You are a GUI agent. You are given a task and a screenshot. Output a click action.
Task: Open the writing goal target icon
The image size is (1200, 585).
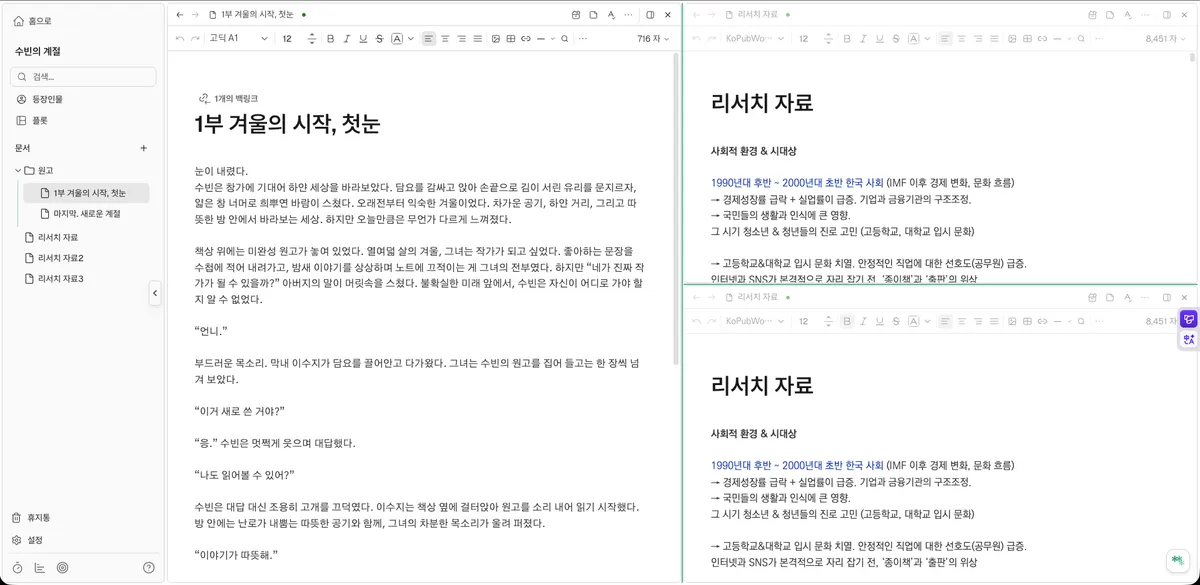(x=62, y=568)
